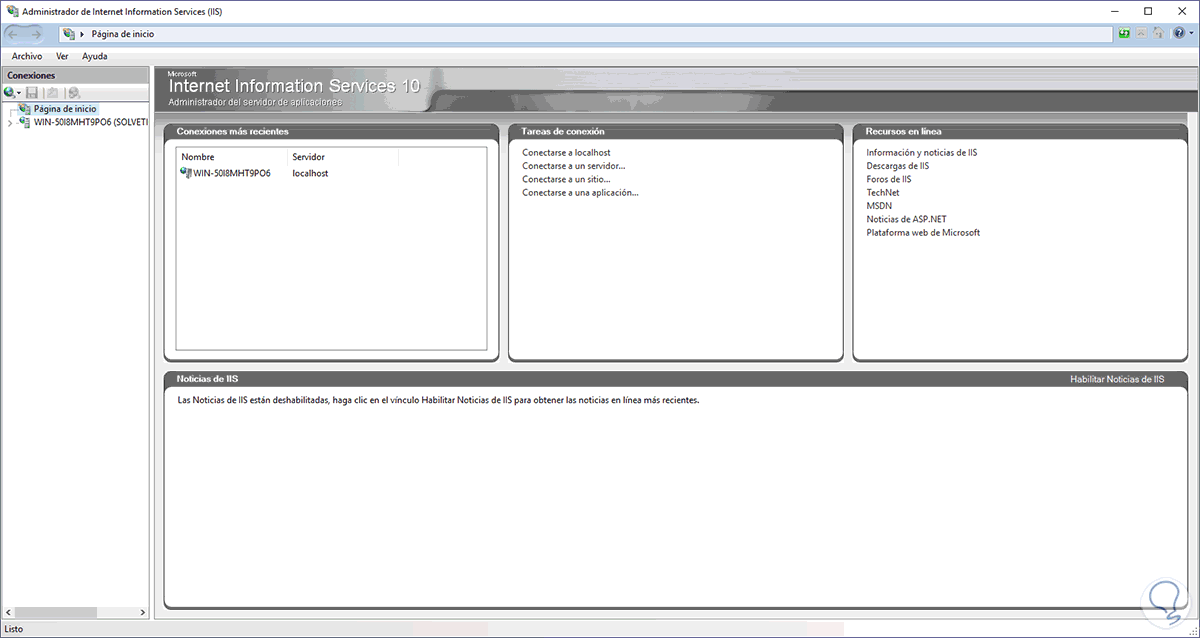Open the blue Help question mark icon
The height and width of the screenshot is (638, 1200).
click(x=1179, y=33)
